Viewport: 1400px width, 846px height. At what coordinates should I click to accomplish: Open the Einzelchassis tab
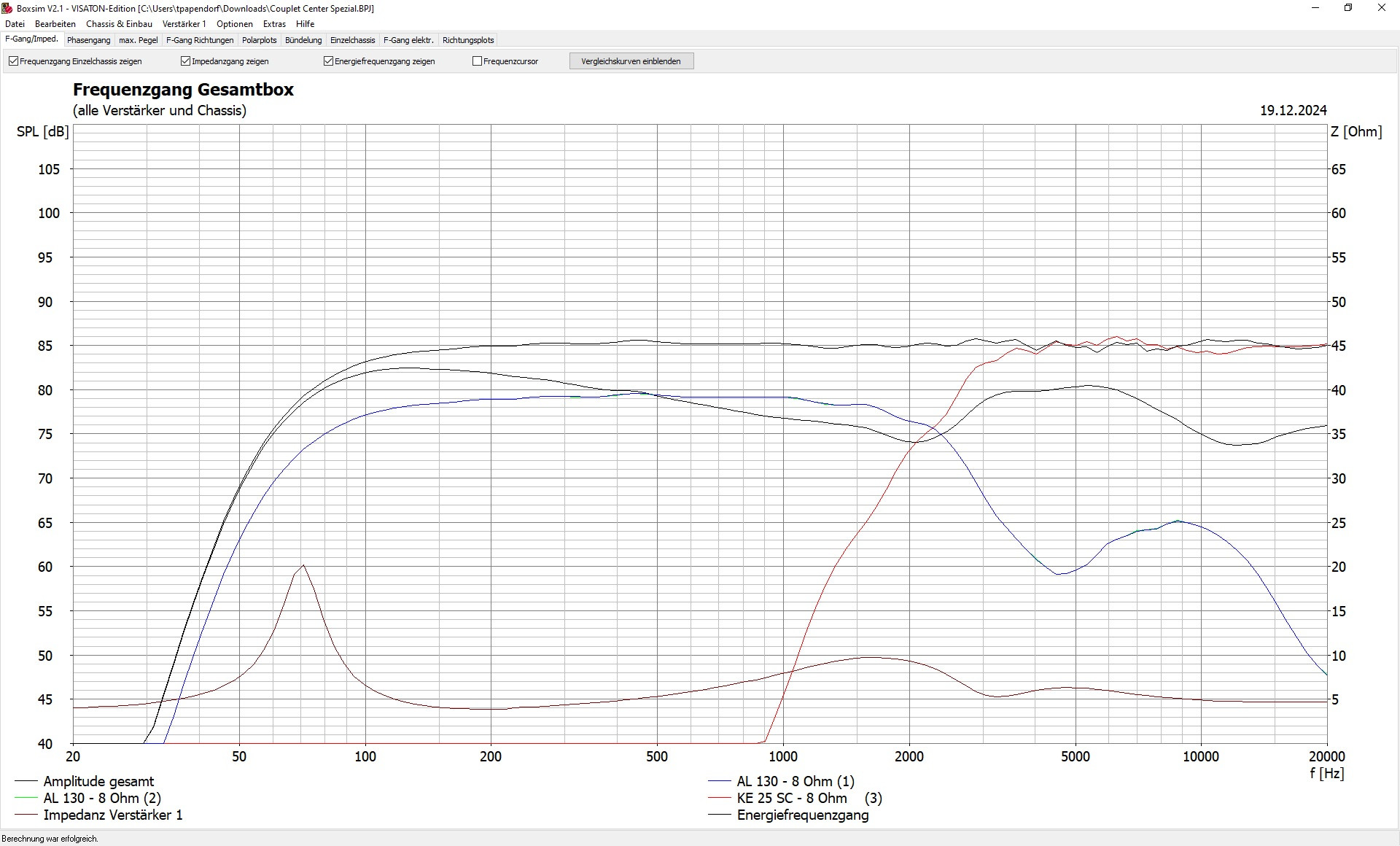pyautogui.click(x=352, y=40)
